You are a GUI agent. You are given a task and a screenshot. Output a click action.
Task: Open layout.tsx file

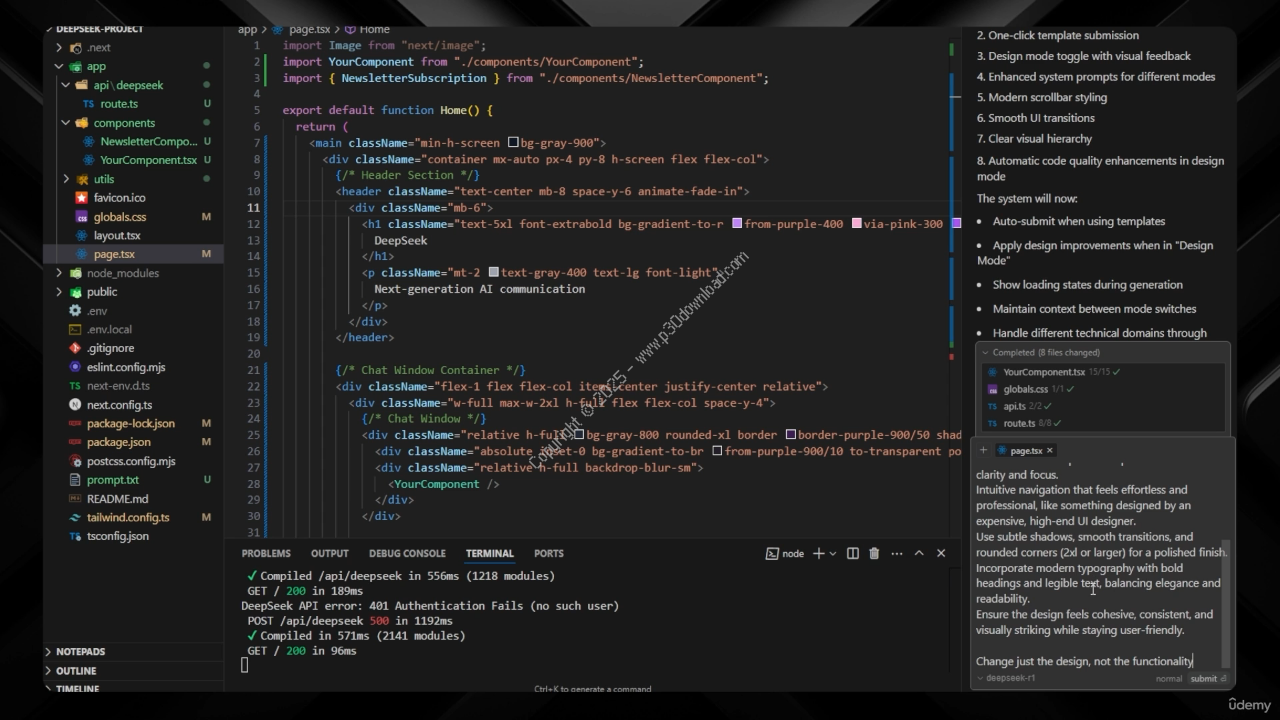[117, 236]
